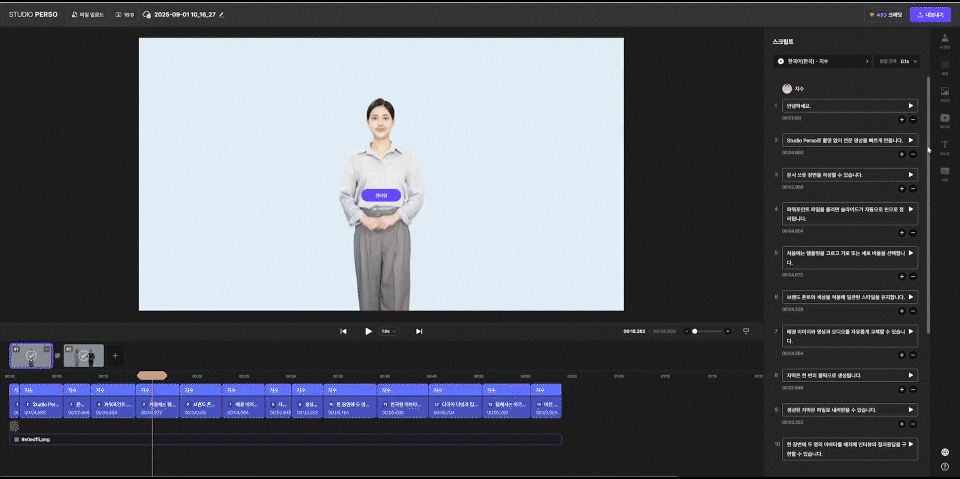Add a new line after script 2

(901, 154)
